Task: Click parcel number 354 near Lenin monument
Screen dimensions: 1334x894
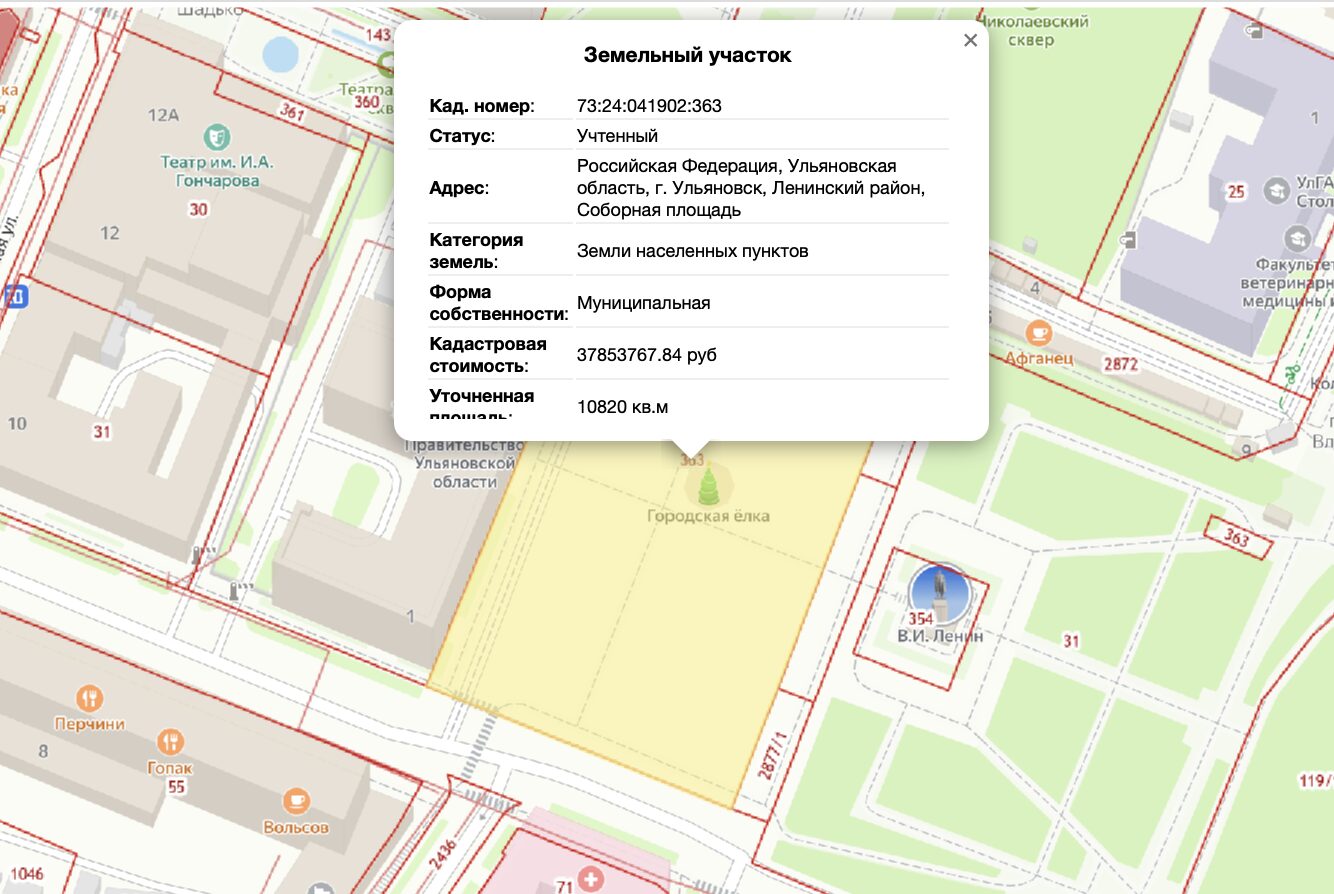Action: point(920,619)
